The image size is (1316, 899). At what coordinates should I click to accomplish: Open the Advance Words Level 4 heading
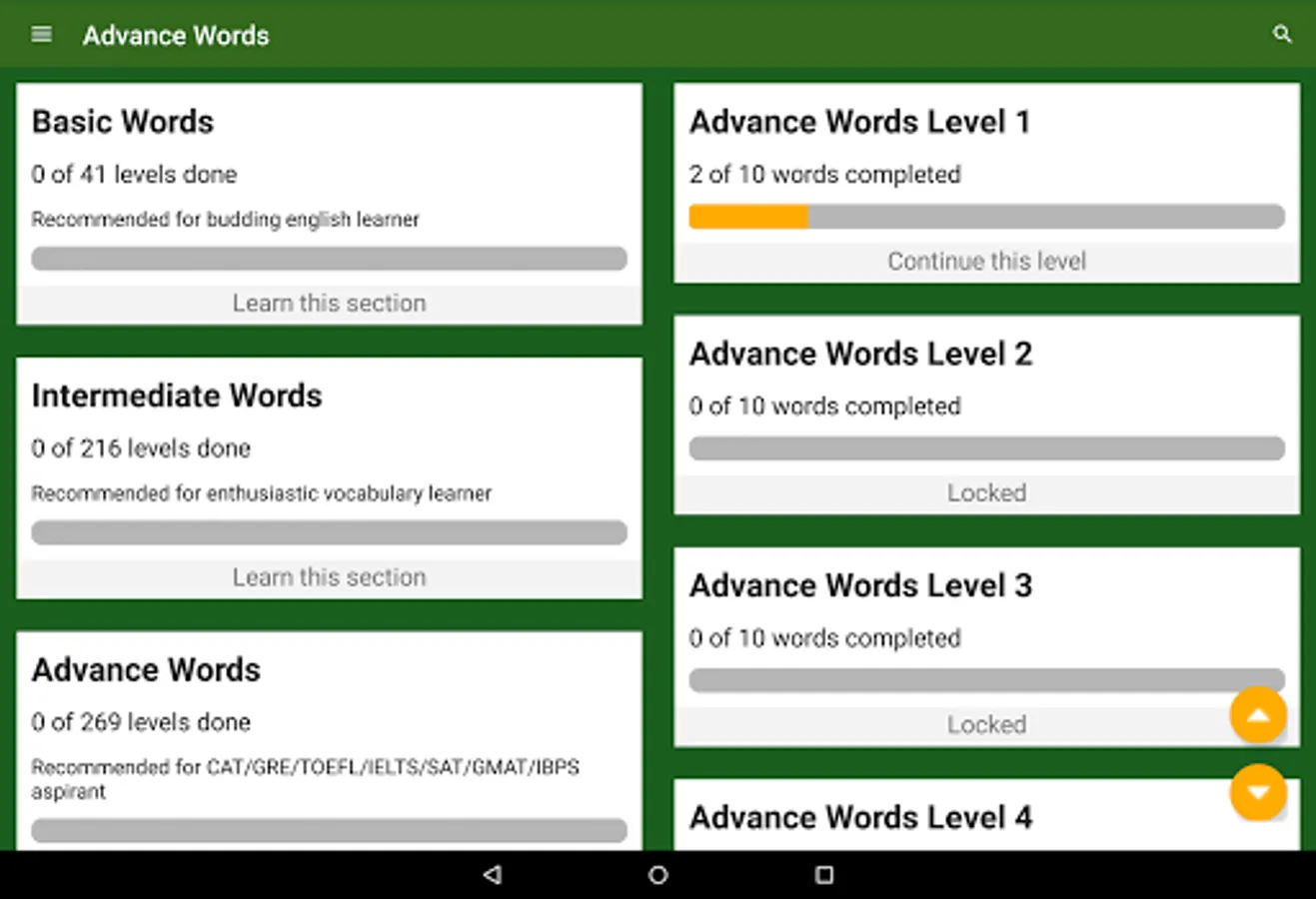(x=860, y=817)
